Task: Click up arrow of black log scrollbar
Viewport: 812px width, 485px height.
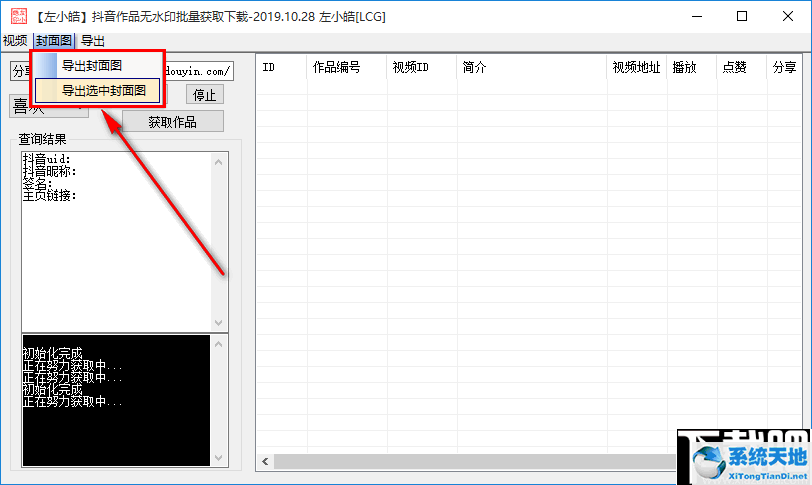Action: (x=219, y=344)
